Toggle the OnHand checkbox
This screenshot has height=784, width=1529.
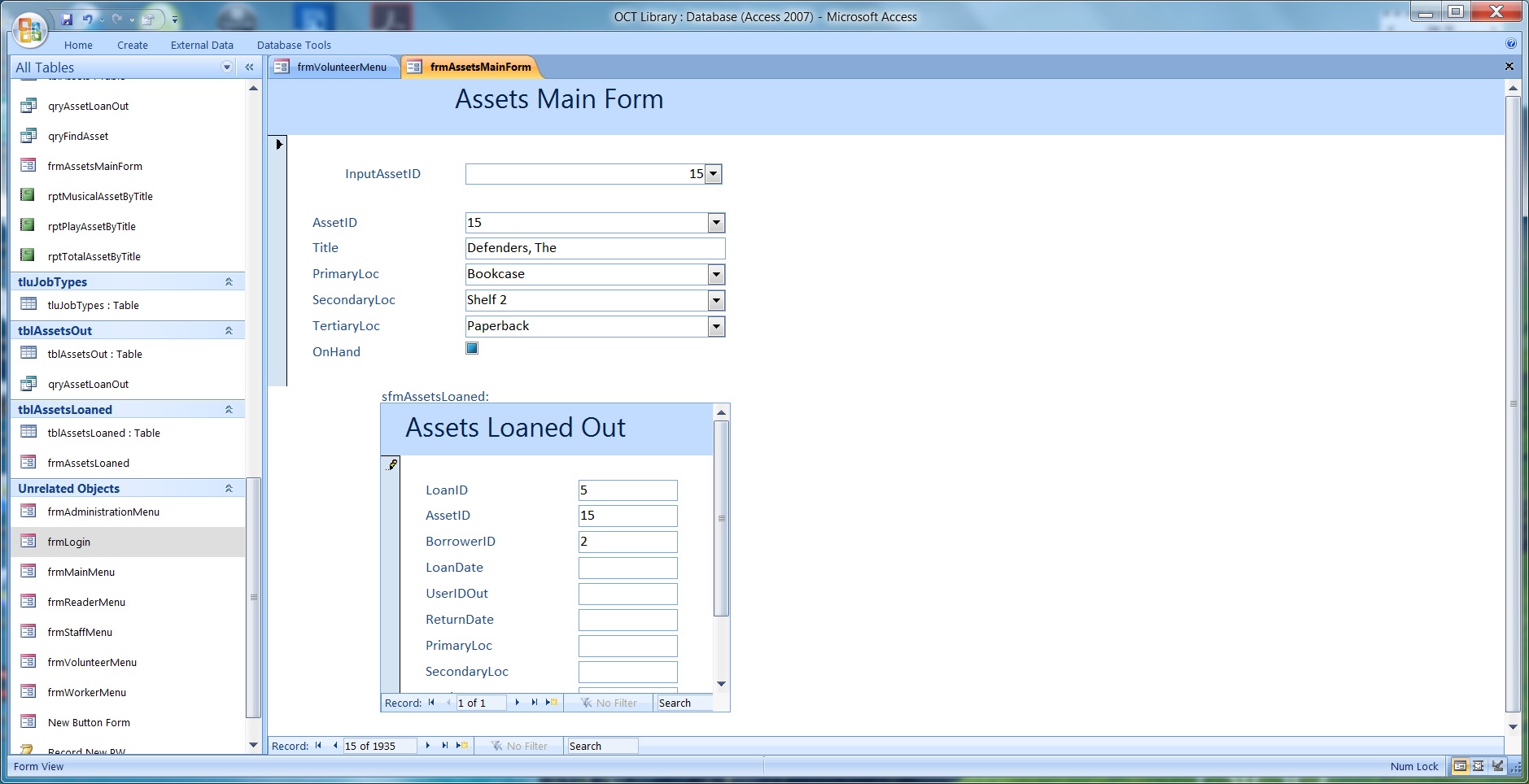click(x=472, y=348)
